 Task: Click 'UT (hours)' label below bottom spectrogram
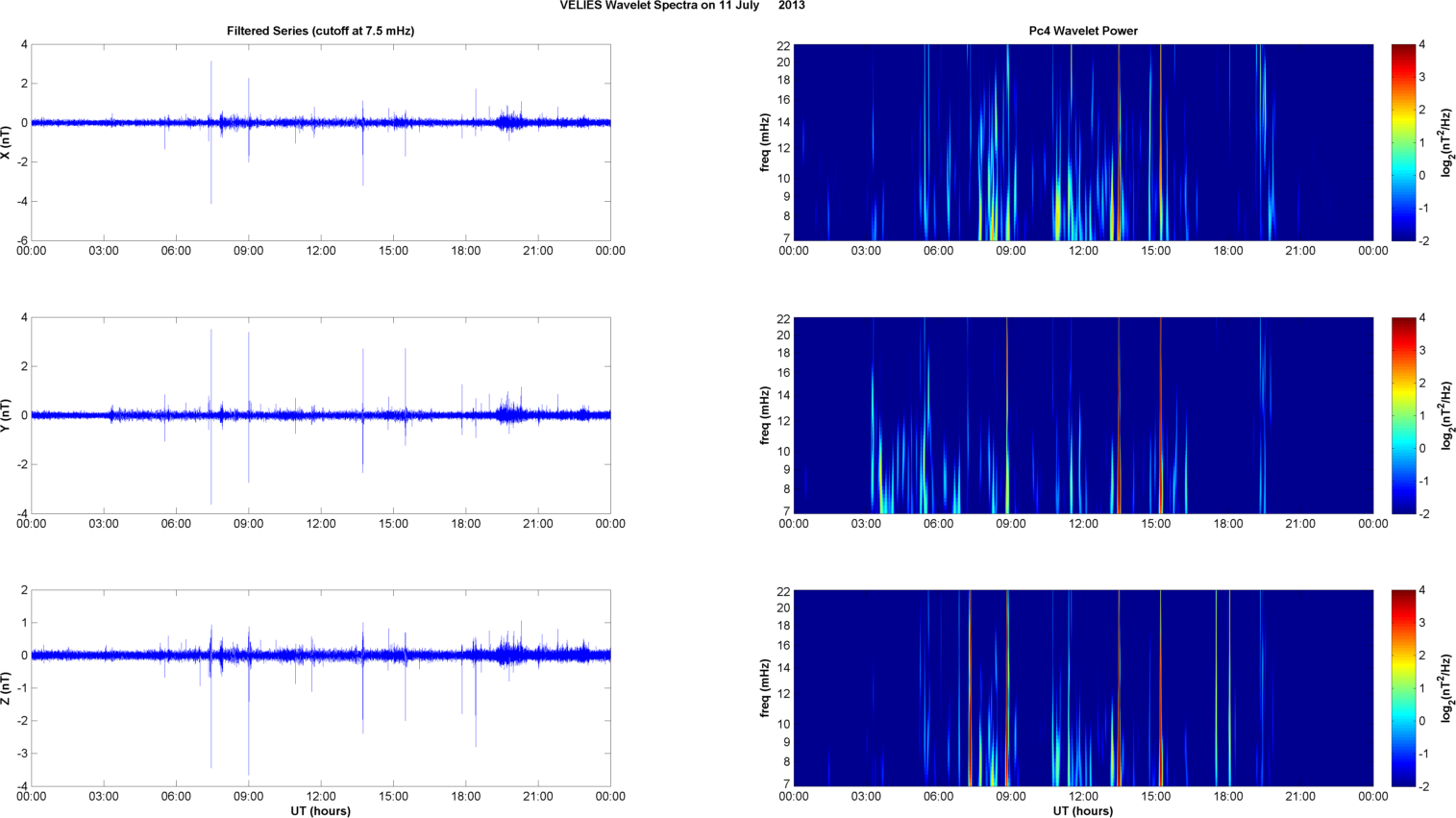click(x=1082, y=811)
